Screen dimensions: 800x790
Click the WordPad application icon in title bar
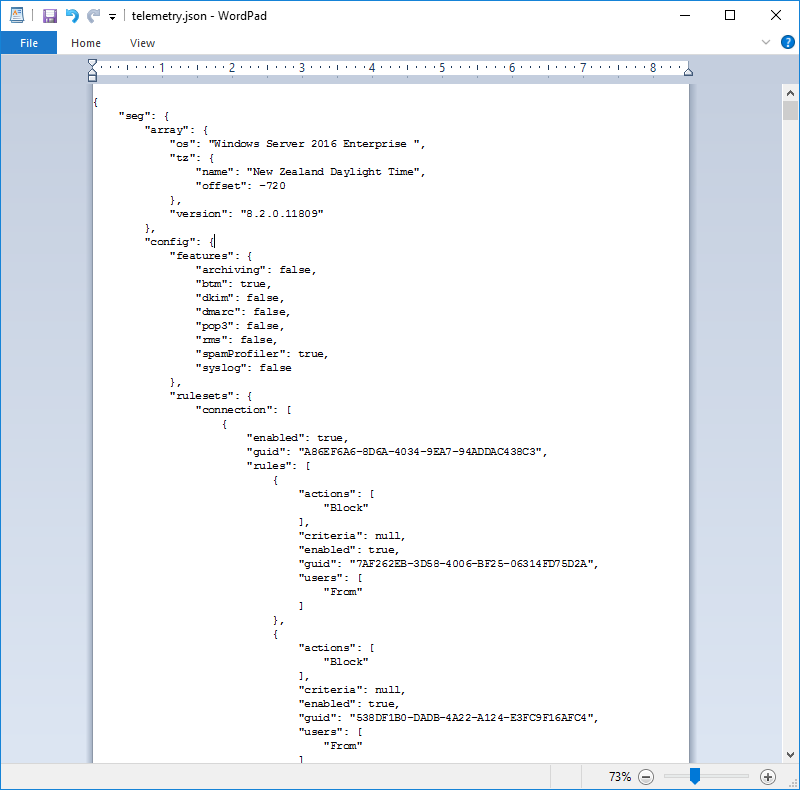[x=17, y=16]
